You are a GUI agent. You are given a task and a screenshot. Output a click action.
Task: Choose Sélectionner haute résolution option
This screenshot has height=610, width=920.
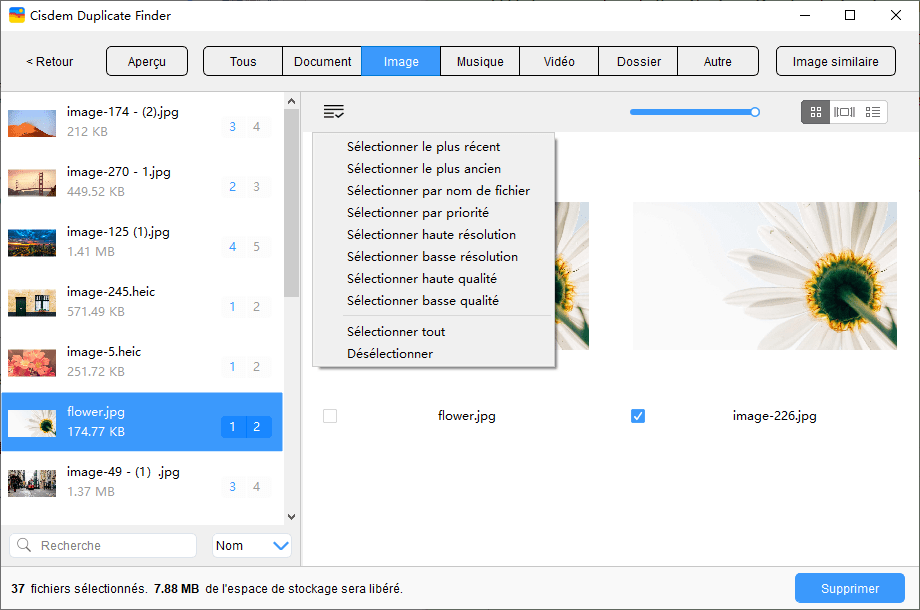(431, 235)
